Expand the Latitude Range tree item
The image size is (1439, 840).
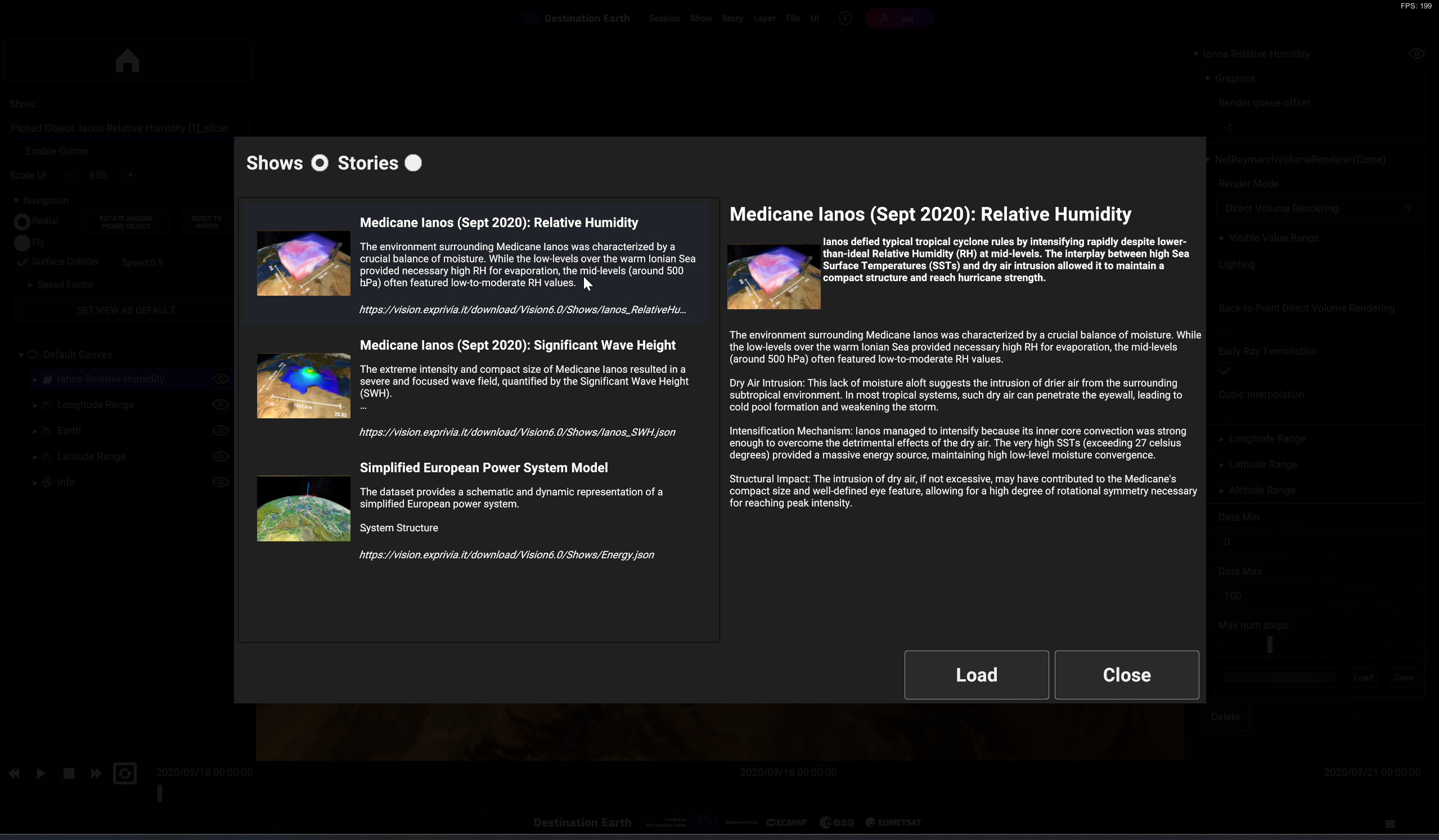point(35,457)
